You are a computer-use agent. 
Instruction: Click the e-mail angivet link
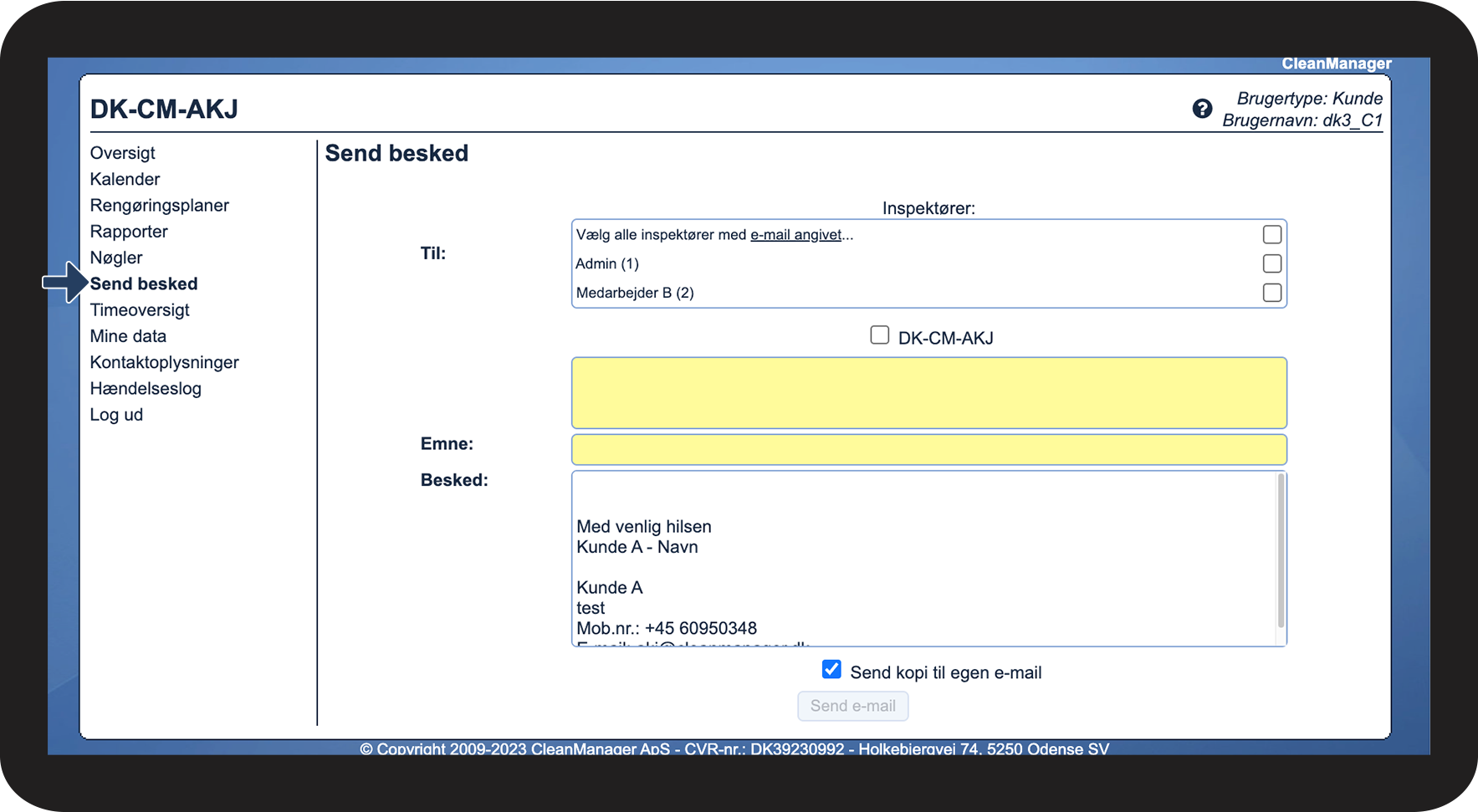pyautogui.click(x=795, y=234)
